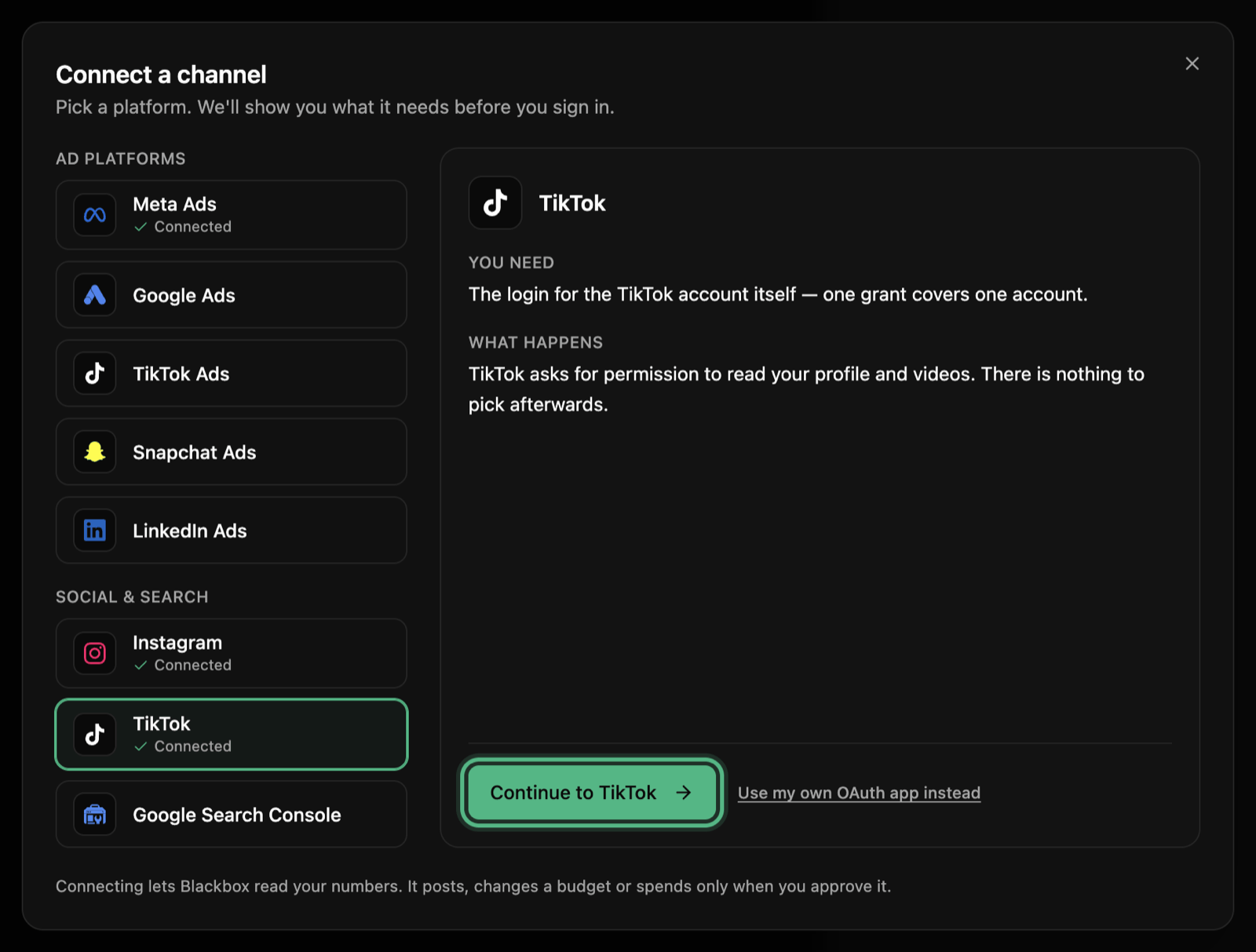Choose Google Ads platform label
This screenshot has width=1256, height=952.
click(x=184, y=295)
